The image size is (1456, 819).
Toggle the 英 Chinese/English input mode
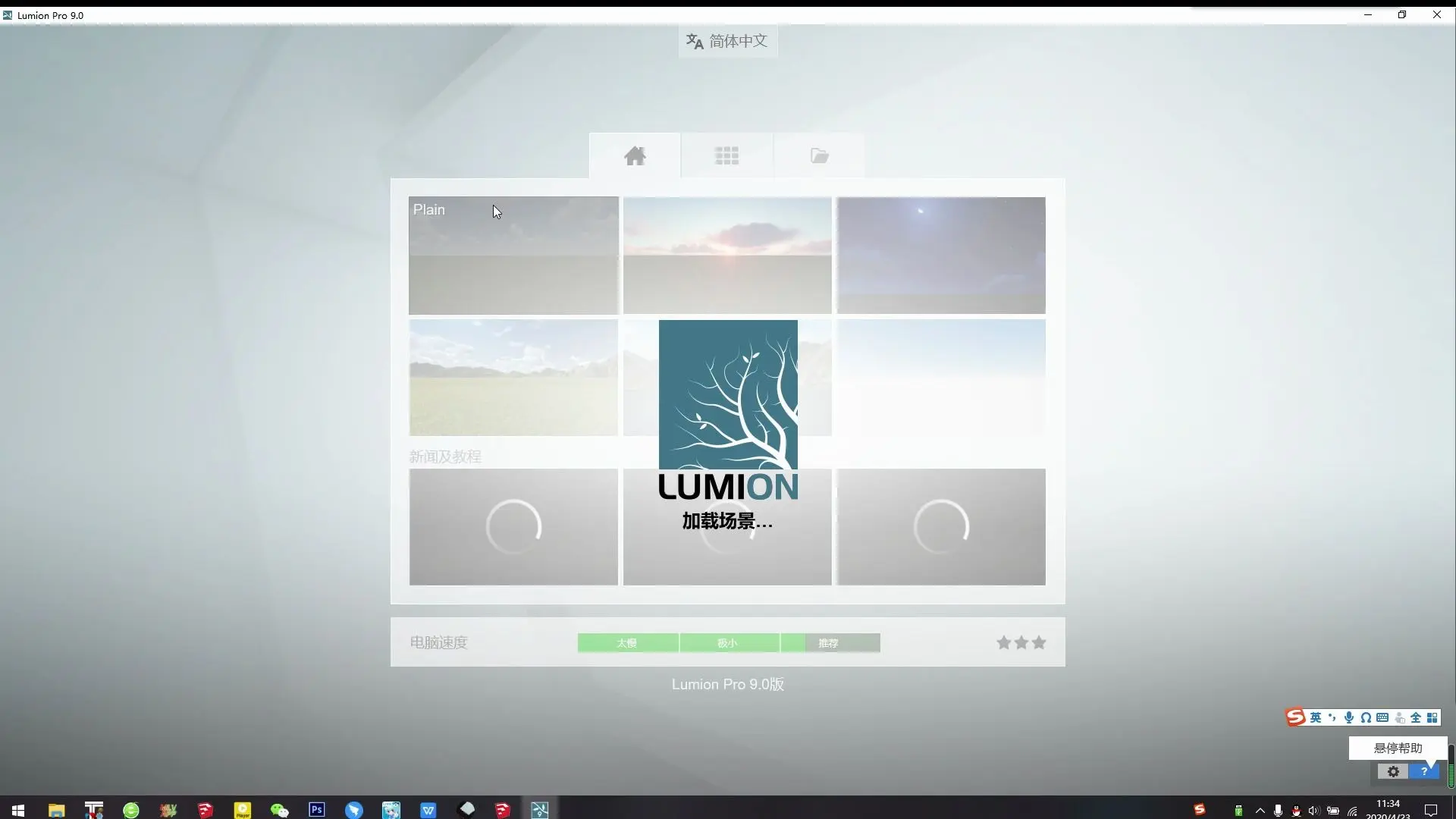(x=1316, y=717)
